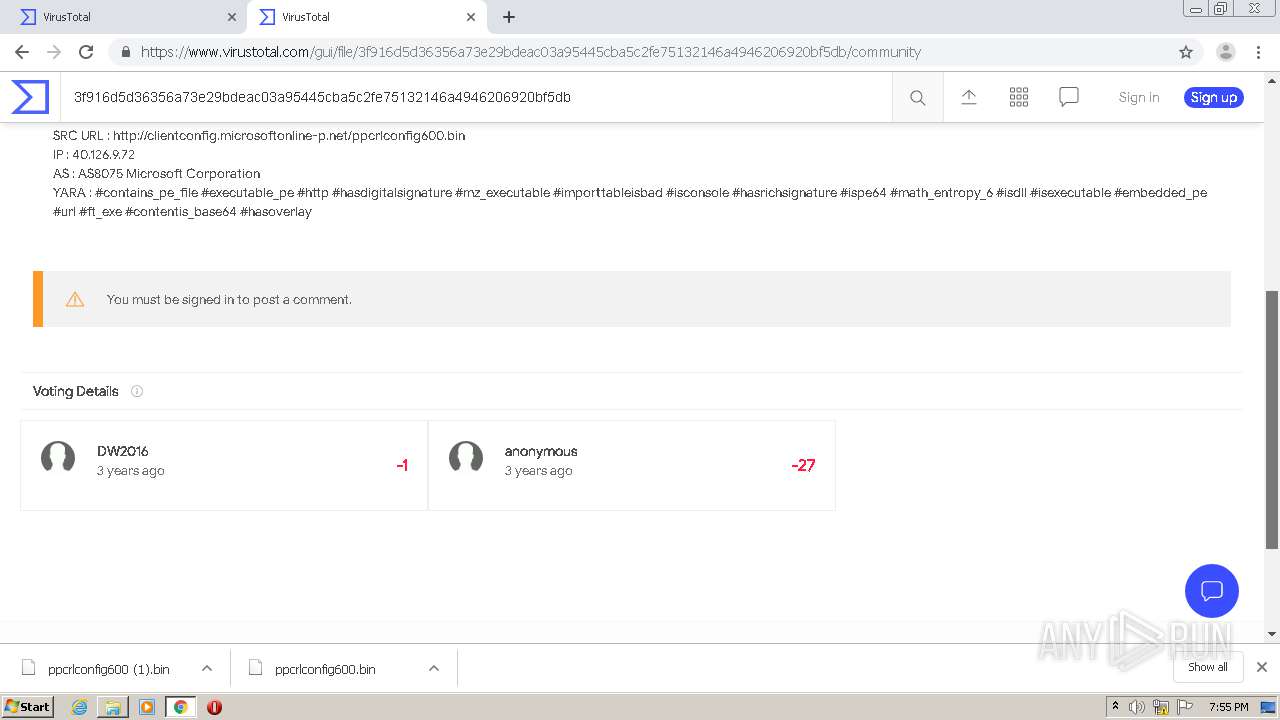
Task: Reload the page
Action: [x=86, y=52]
